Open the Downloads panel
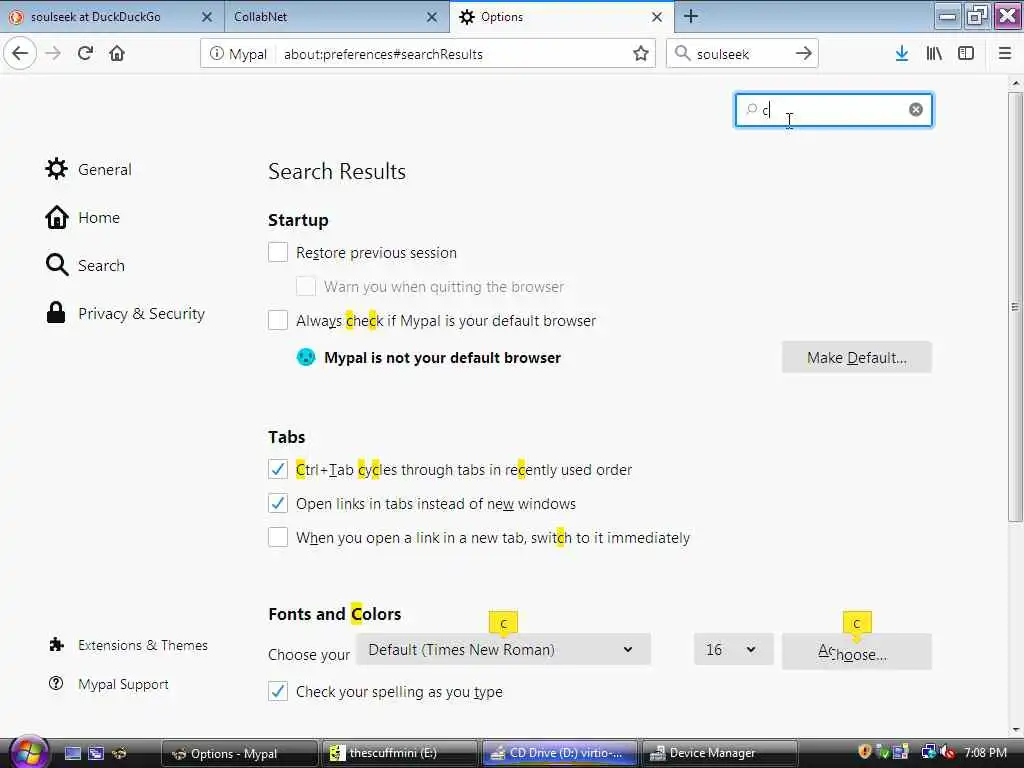Image resolution: width=1024 pixels, height=768 pixels. [x=902, y=54]
